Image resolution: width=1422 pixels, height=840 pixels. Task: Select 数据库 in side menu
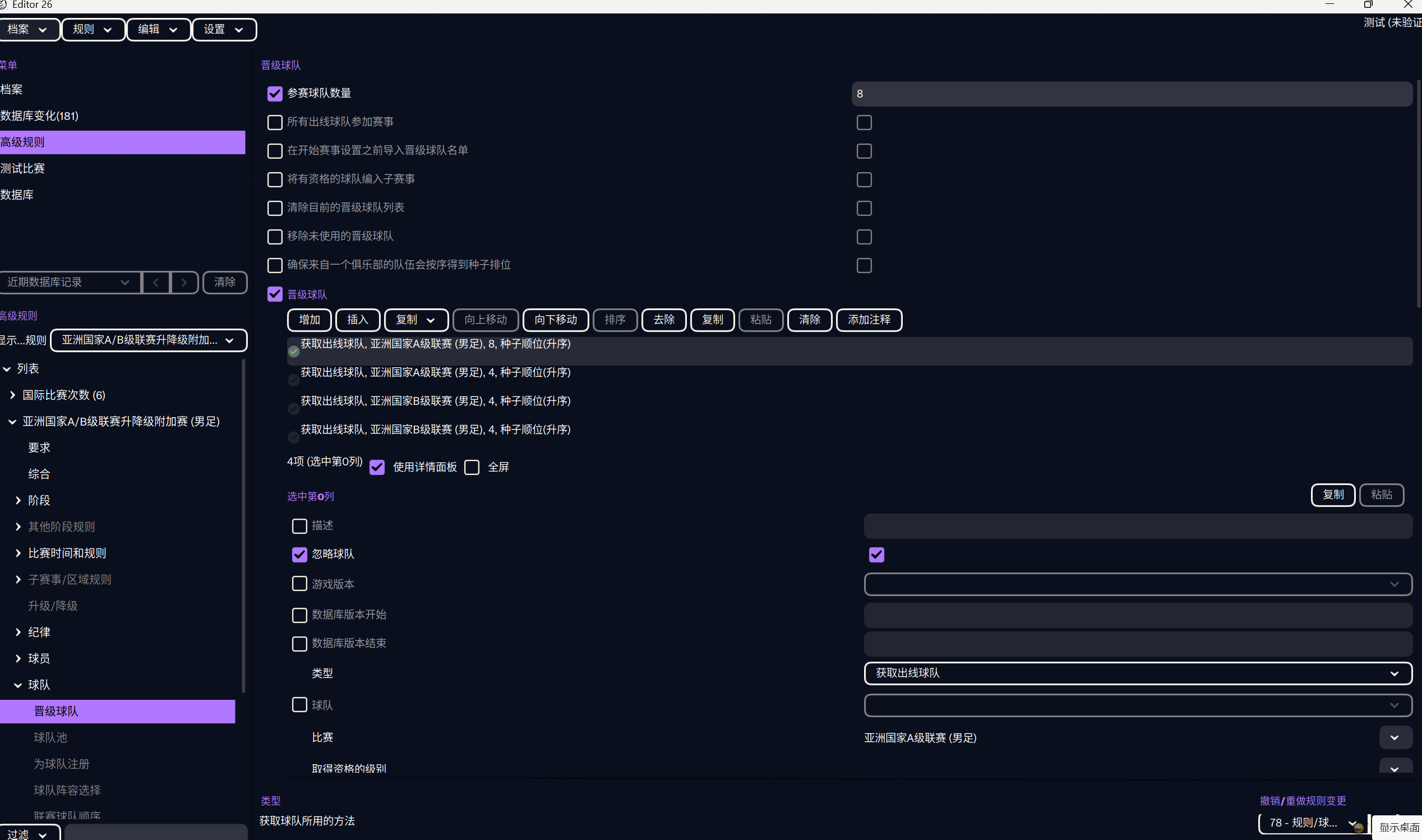(122, 195)
